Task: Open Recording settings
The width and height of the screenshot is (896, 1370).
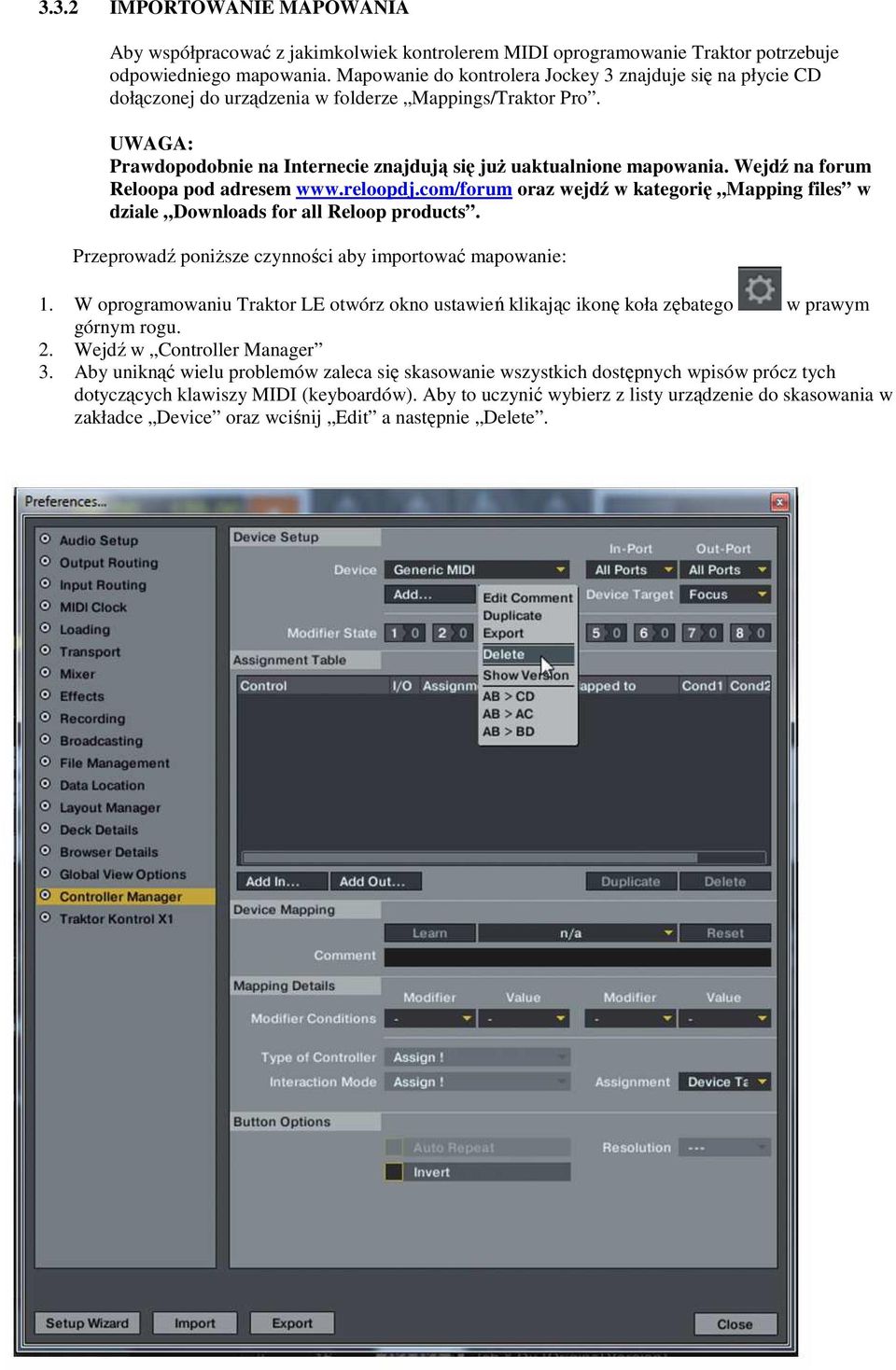Action: [92, 719]
